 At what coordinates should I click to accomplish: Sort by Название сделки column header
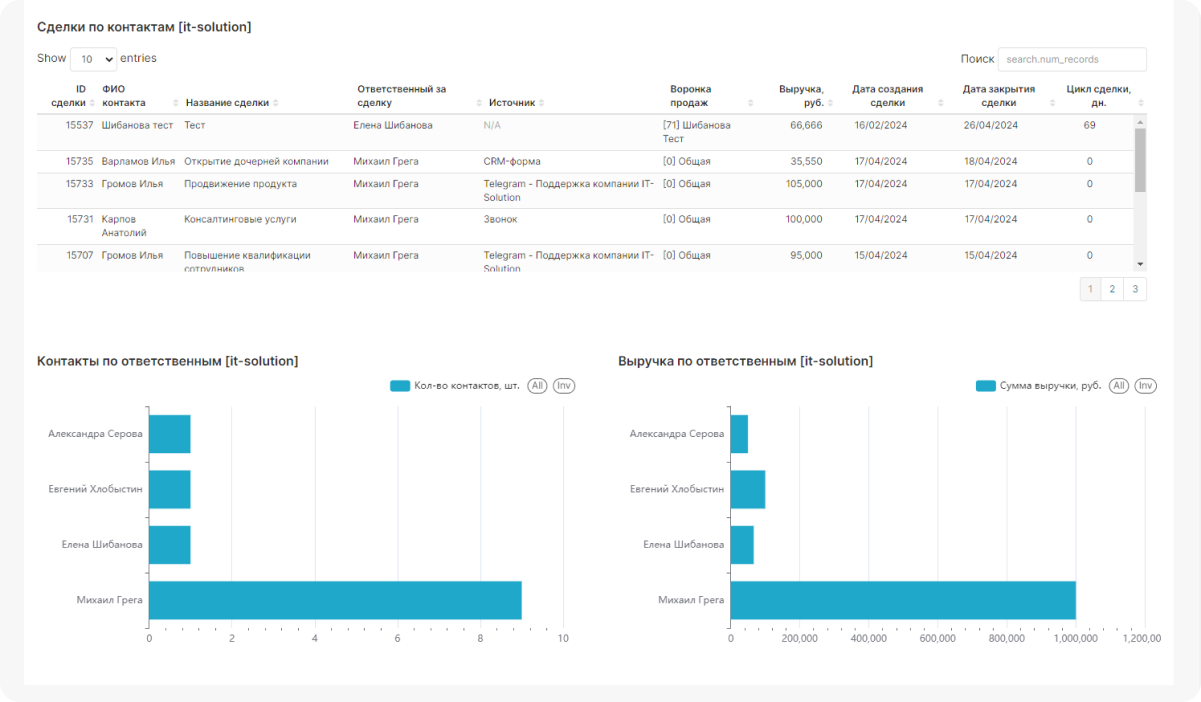(232, 103)
